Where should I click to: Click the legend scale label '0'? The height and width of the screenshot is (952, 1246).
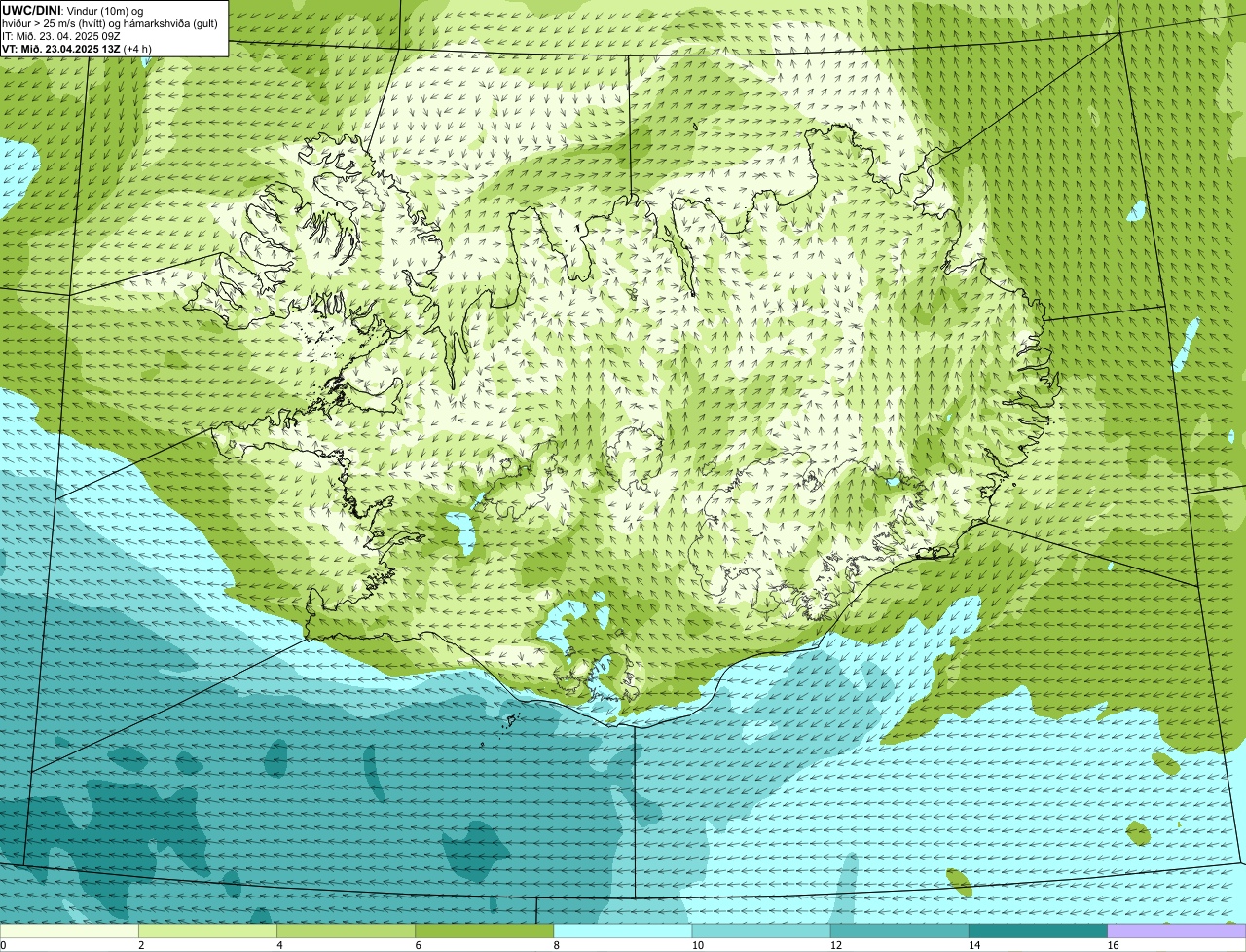pyautogui.click(x=3, y=945)
